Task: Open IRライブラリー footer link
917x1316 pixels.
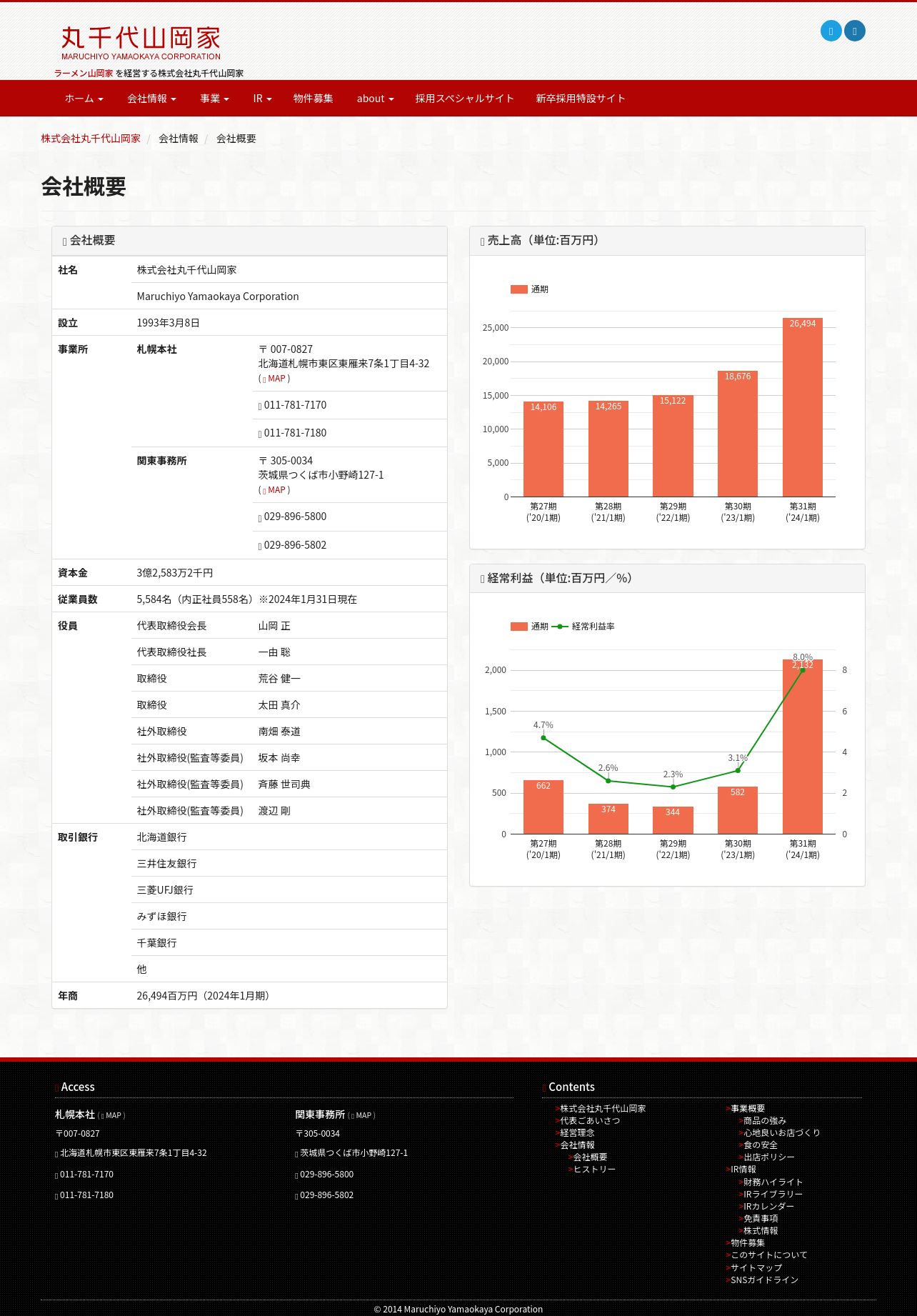Action: pos(773,1195)
